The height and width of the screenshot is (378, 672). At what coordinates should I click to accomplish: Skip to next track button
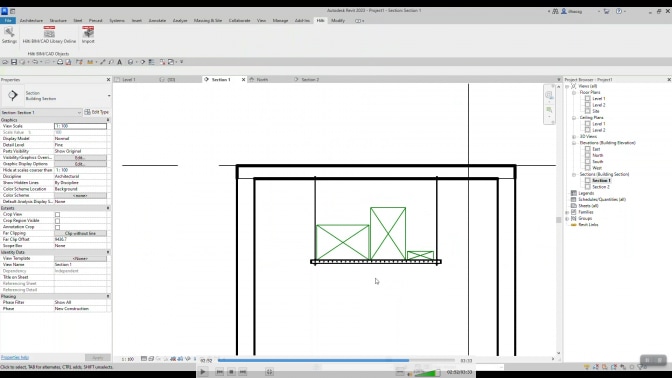pos(243,372)
